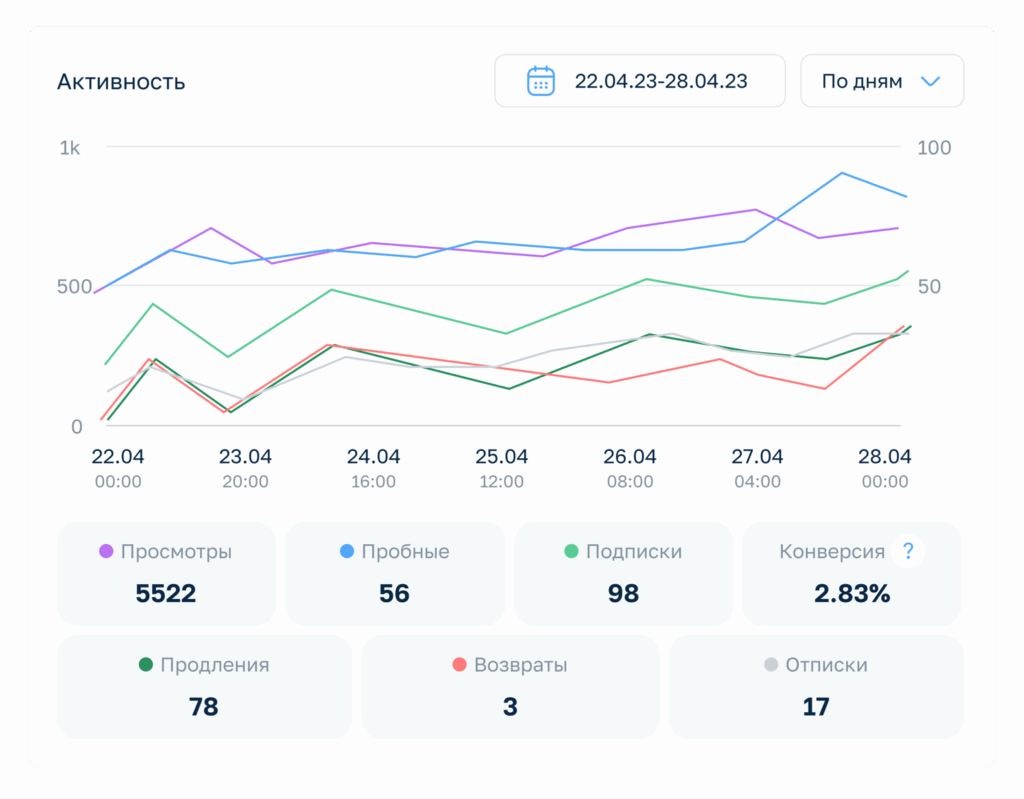The image size is (1024, 799).
Task: Click the gray Отписки legend dot
Action: coord(771,665)
